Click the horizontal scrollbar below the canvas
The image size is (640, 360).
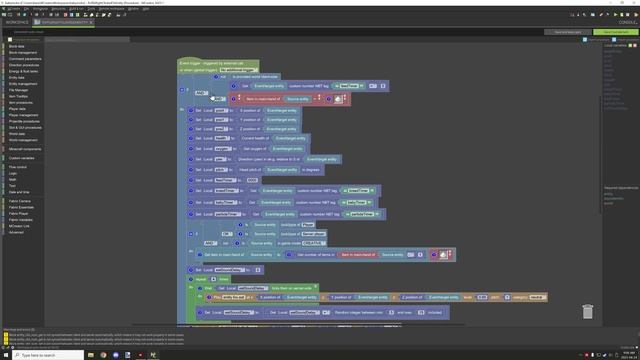299,325
